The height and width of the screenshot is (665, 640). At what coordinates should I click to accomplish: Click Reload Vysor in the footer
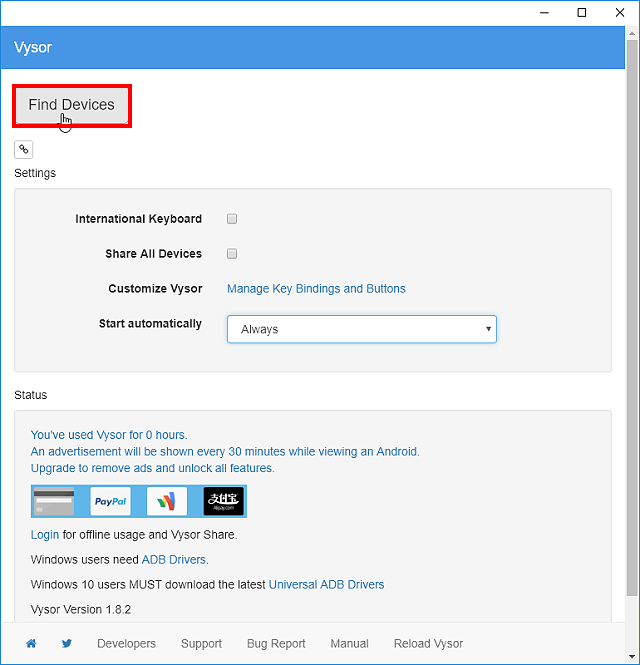428,644
